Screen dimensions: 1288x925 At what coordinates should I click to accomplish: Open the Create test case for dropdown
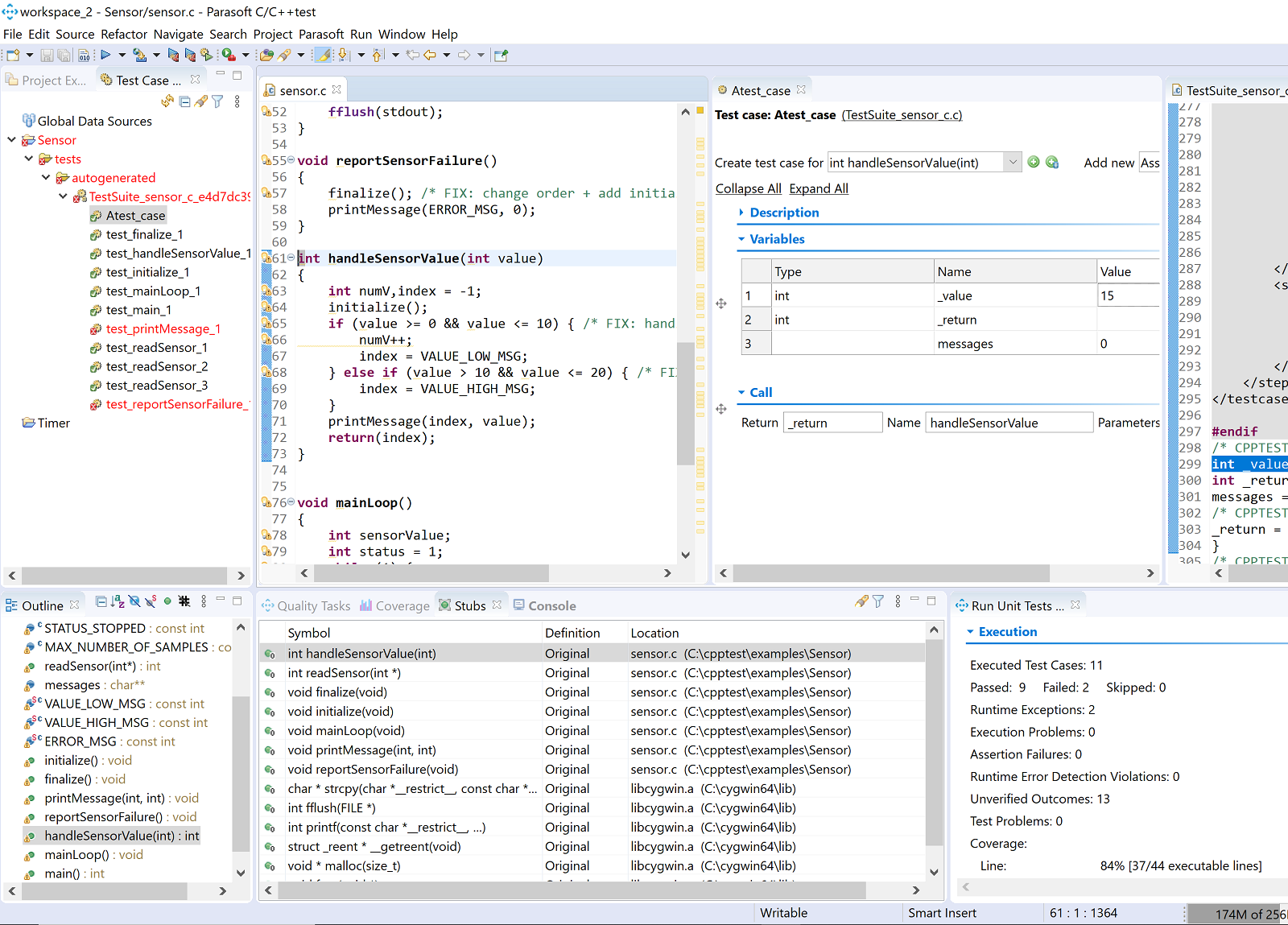tap(1012, 162)
